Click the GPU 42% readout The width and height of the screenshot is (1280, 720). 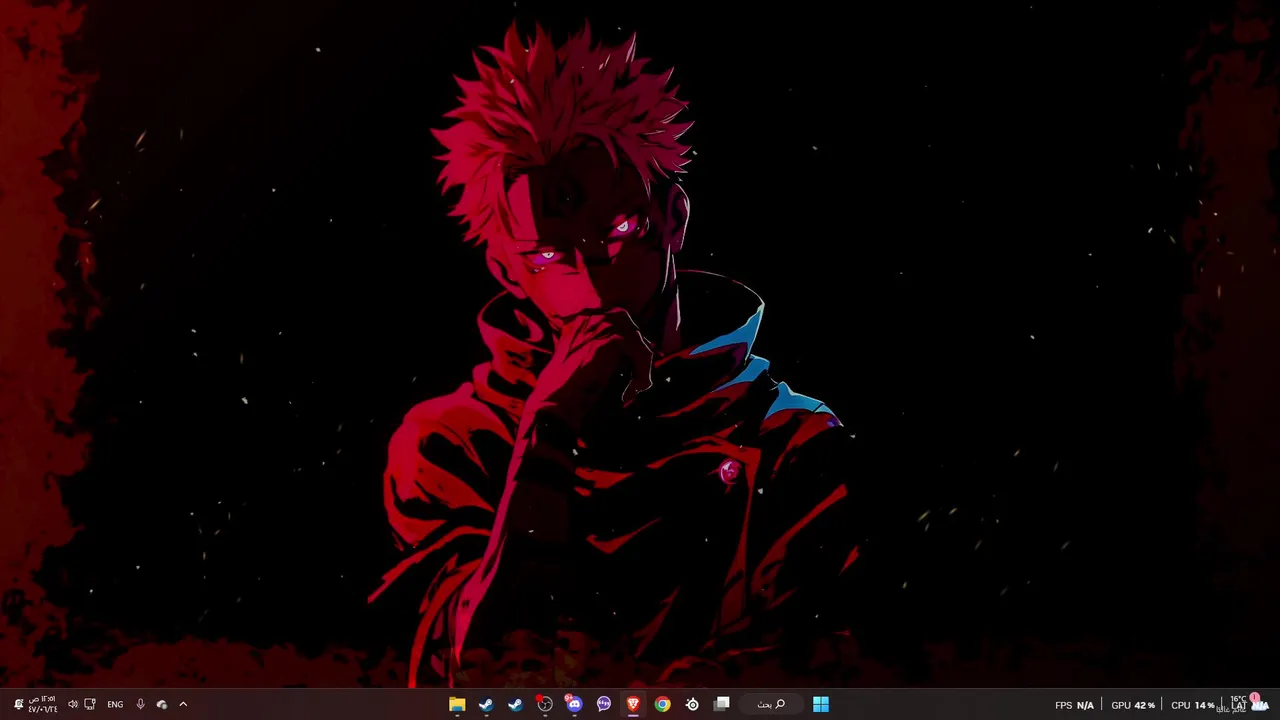coord(1133,705)
